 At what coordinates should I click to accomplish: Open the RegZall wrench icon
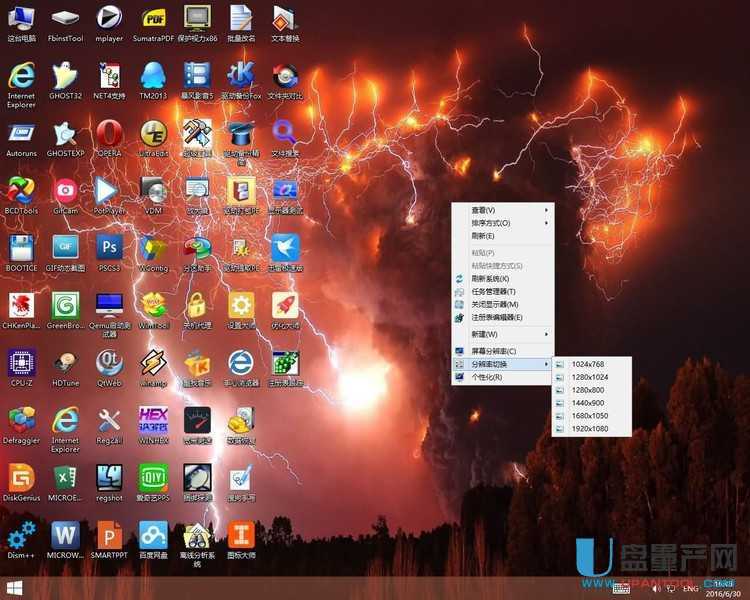109,426
